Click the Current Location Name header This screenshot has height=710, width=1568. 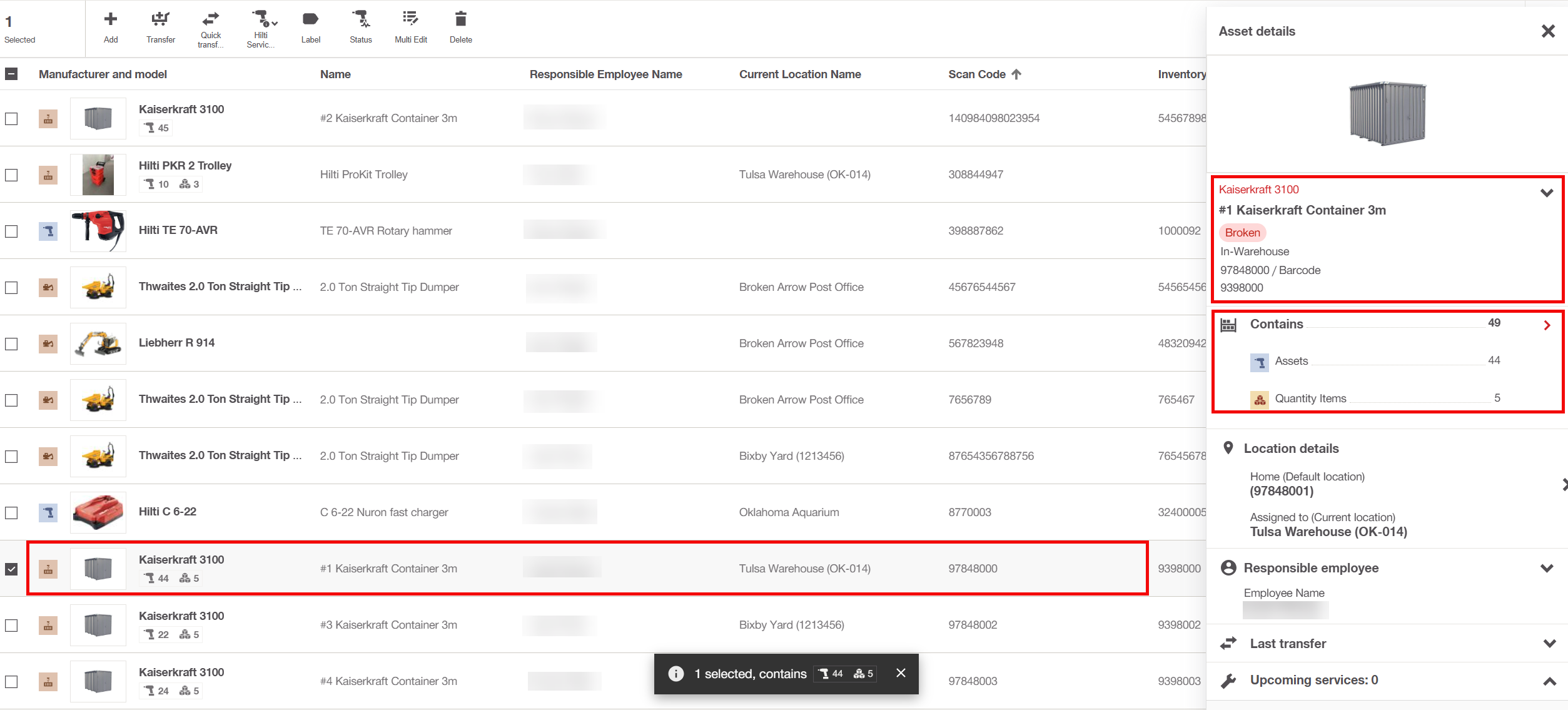pos(800,74)
